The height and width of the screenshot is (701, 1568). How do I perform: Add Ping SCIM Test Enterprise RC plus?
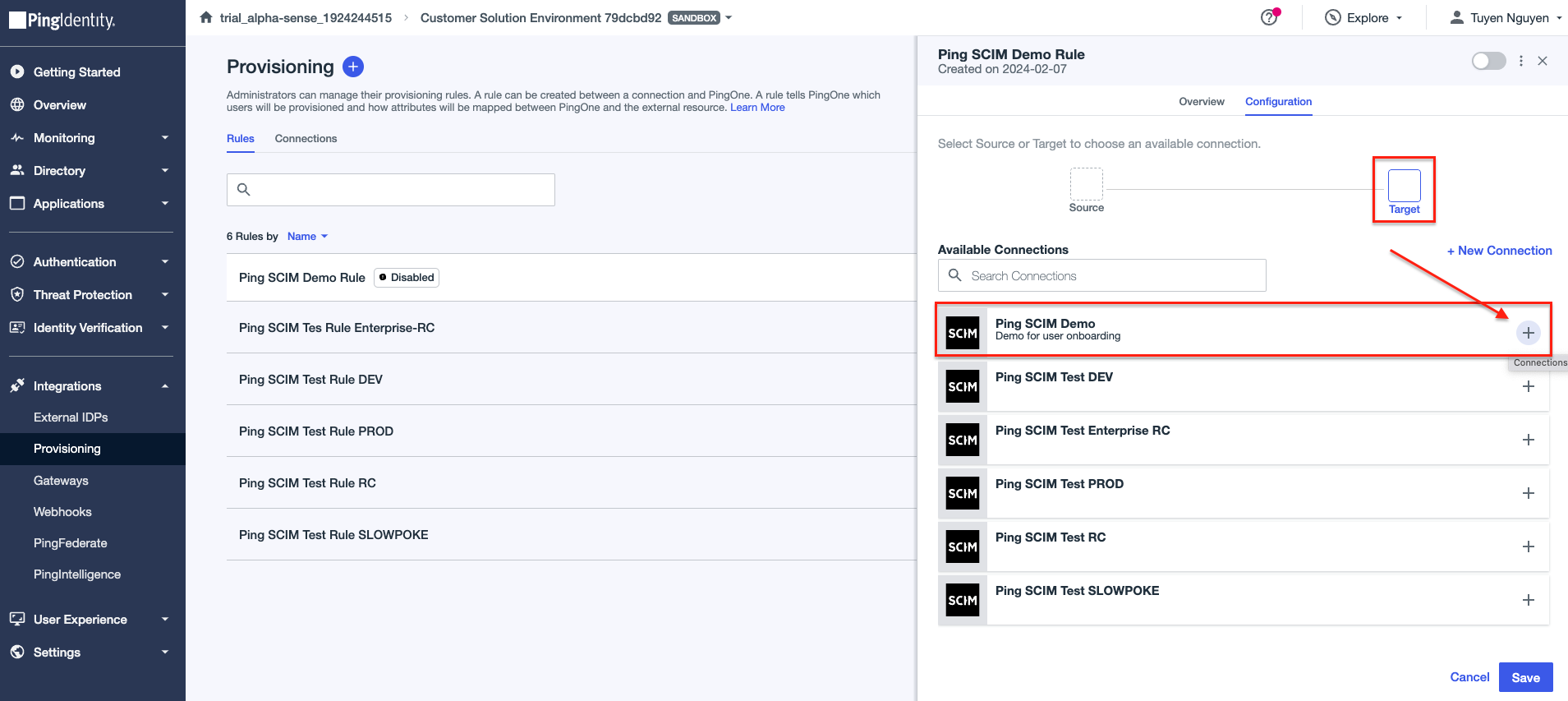(x=1528, y=440)
